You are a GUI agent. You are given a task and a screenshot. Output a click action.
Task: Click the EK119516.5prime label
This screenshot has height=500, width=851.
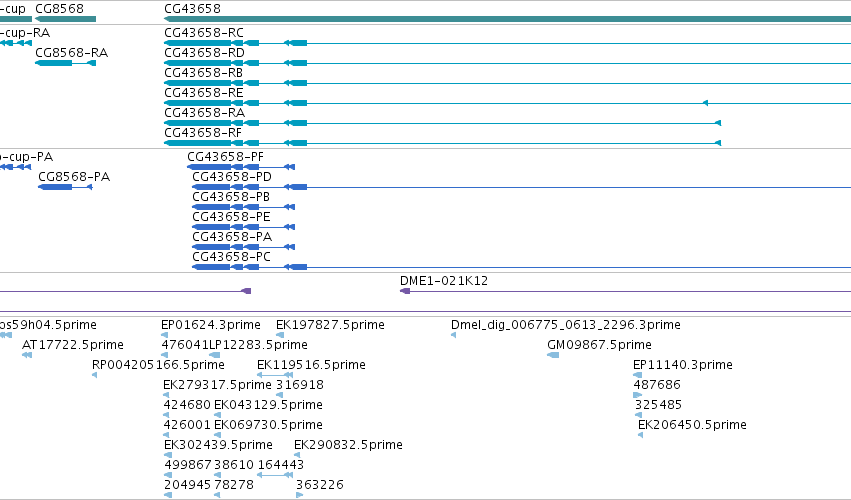point(311,365)
